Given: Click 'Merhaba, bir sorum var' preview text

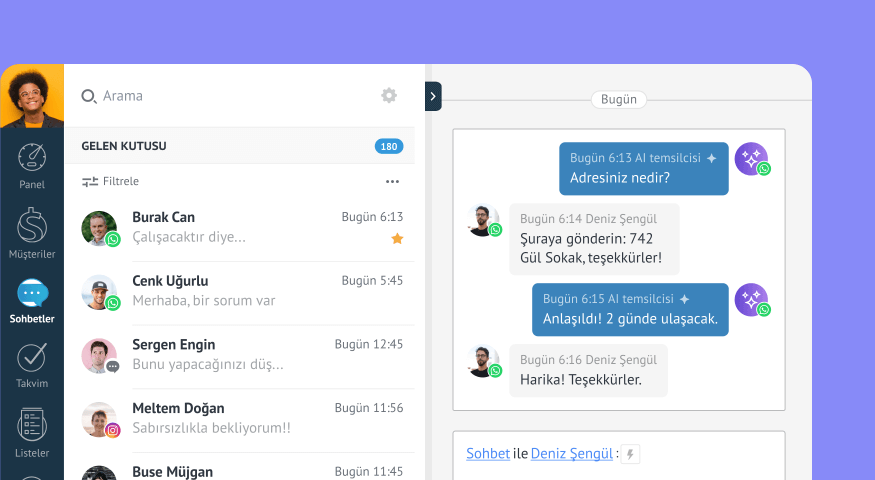Looking at the screenshot, I should tap(204, 301).
